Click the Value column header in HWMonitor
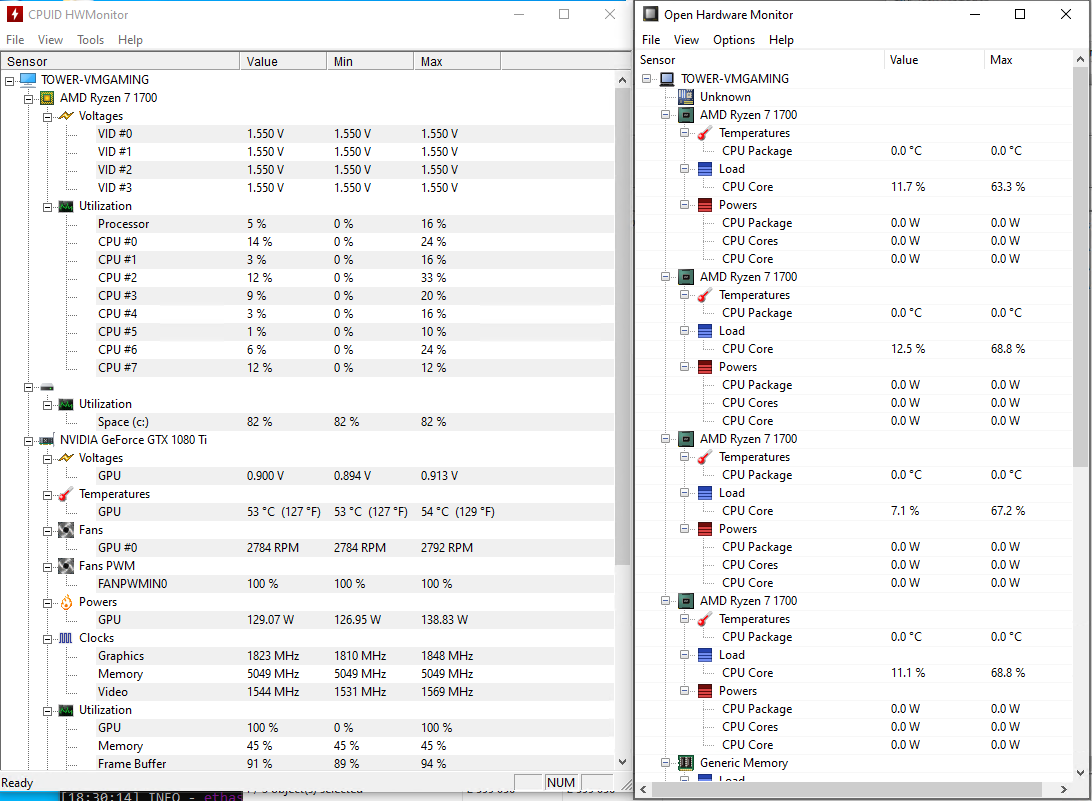 click(x=283, y=61)
